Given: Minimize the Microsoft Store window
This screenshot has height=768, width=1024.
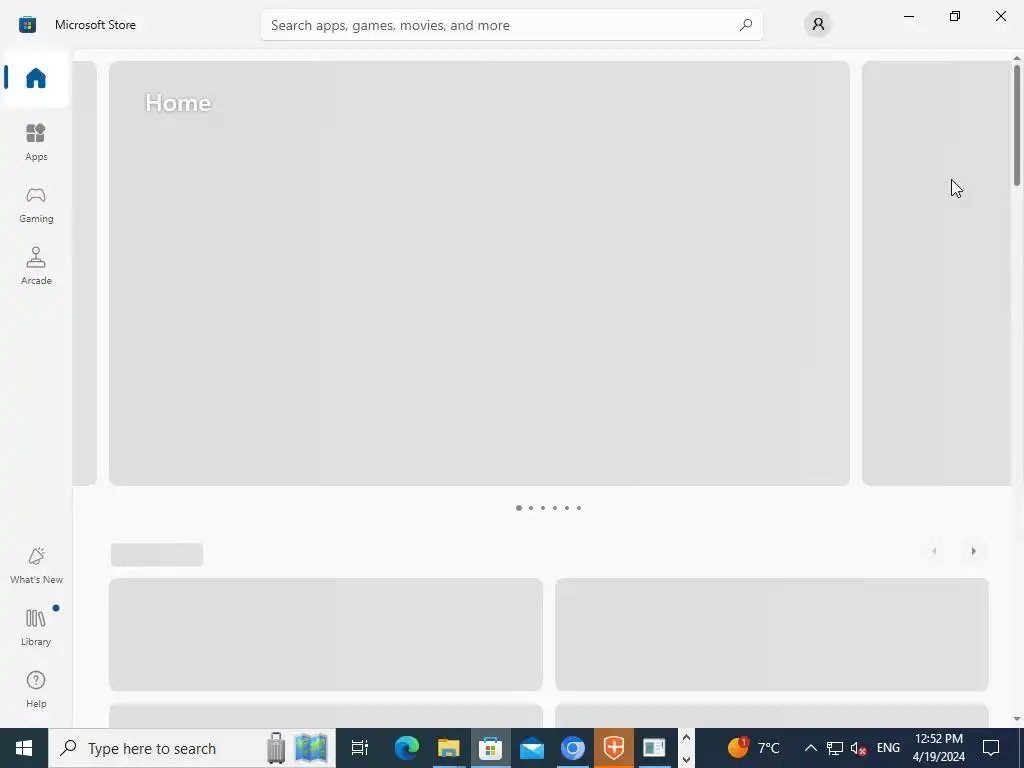Looking at the screenshot, I should click(x=908, y=16).
